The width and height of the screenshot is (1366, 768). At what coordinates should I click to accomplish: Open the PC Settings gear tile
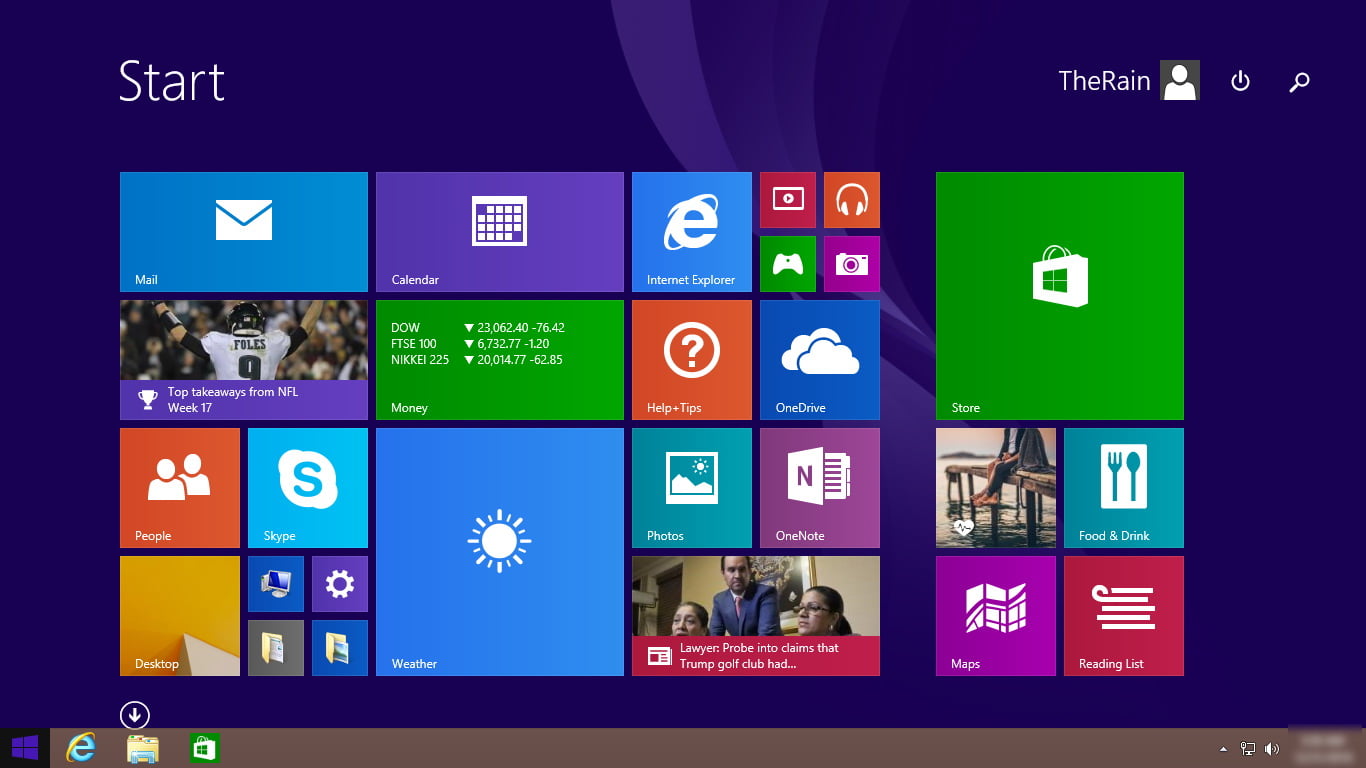pyautogui.click(x=340, y=584)
